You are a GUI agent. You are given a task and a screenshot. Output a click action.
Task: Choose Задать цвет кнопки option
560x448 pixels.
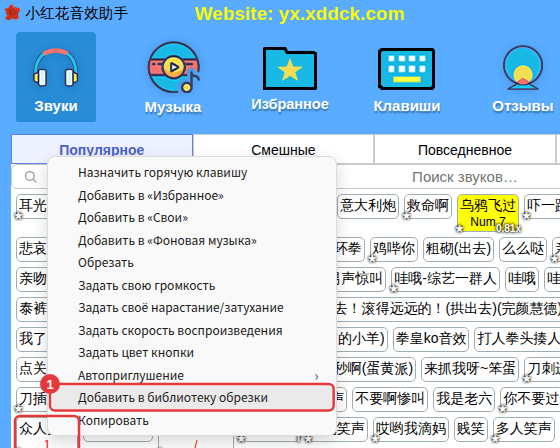(x=136, y=353)
